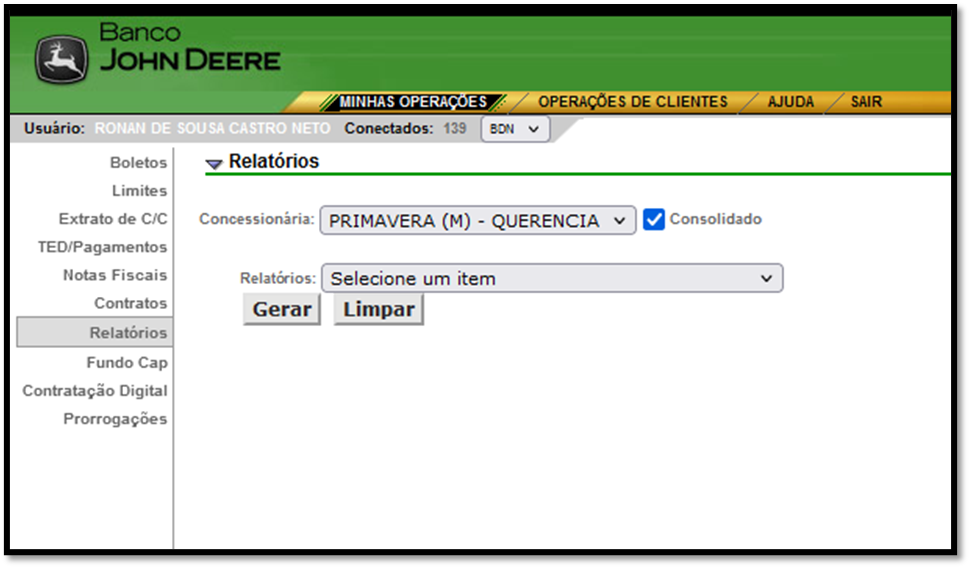Open Notas Fiscais in the sidebar
Viewport: 970px width, 568px height.
pyautogui.click(x=115, y=275)
